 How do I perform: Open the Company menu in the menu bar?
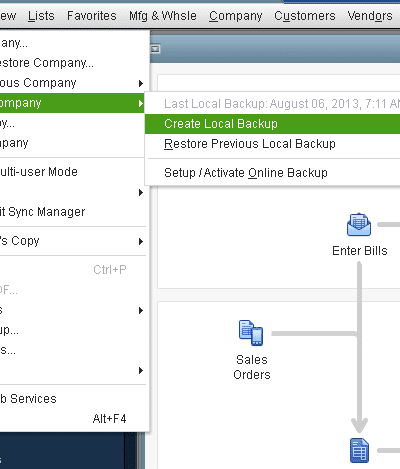tap(236, 16)
